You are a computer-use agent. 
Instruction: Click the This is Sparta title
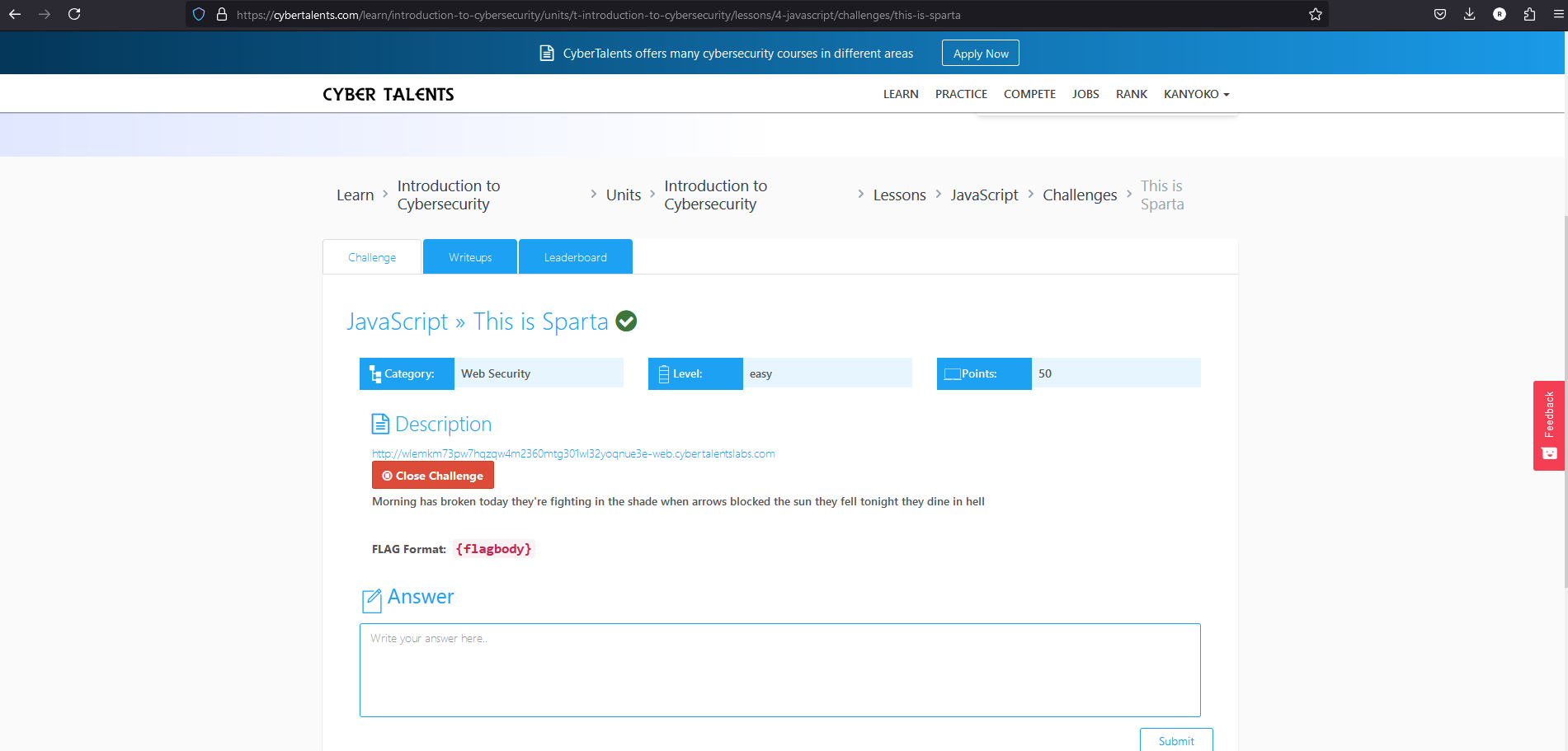tap(541, 321)
